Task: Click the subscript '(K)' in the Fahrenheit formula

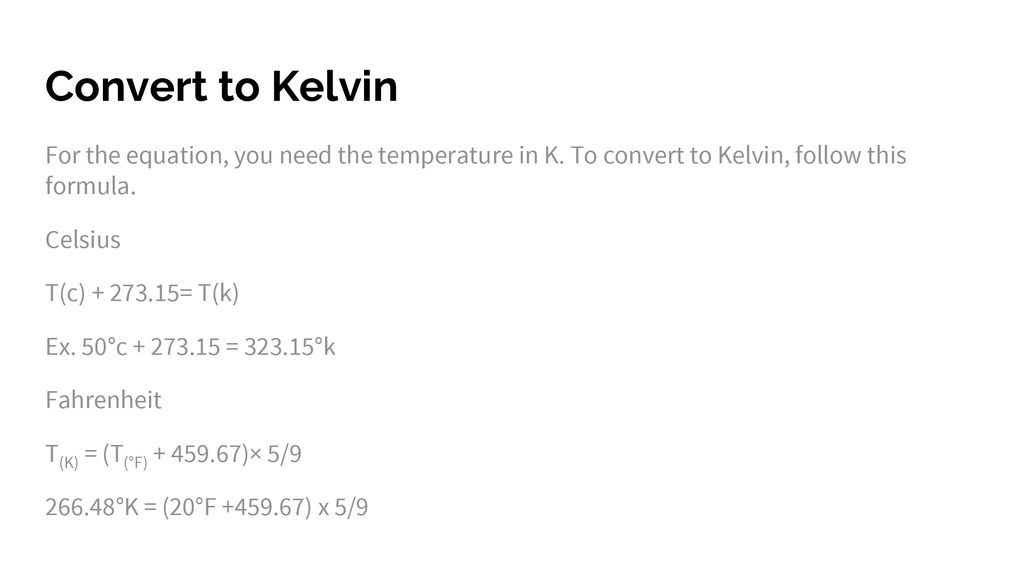Action: (69, 462)
